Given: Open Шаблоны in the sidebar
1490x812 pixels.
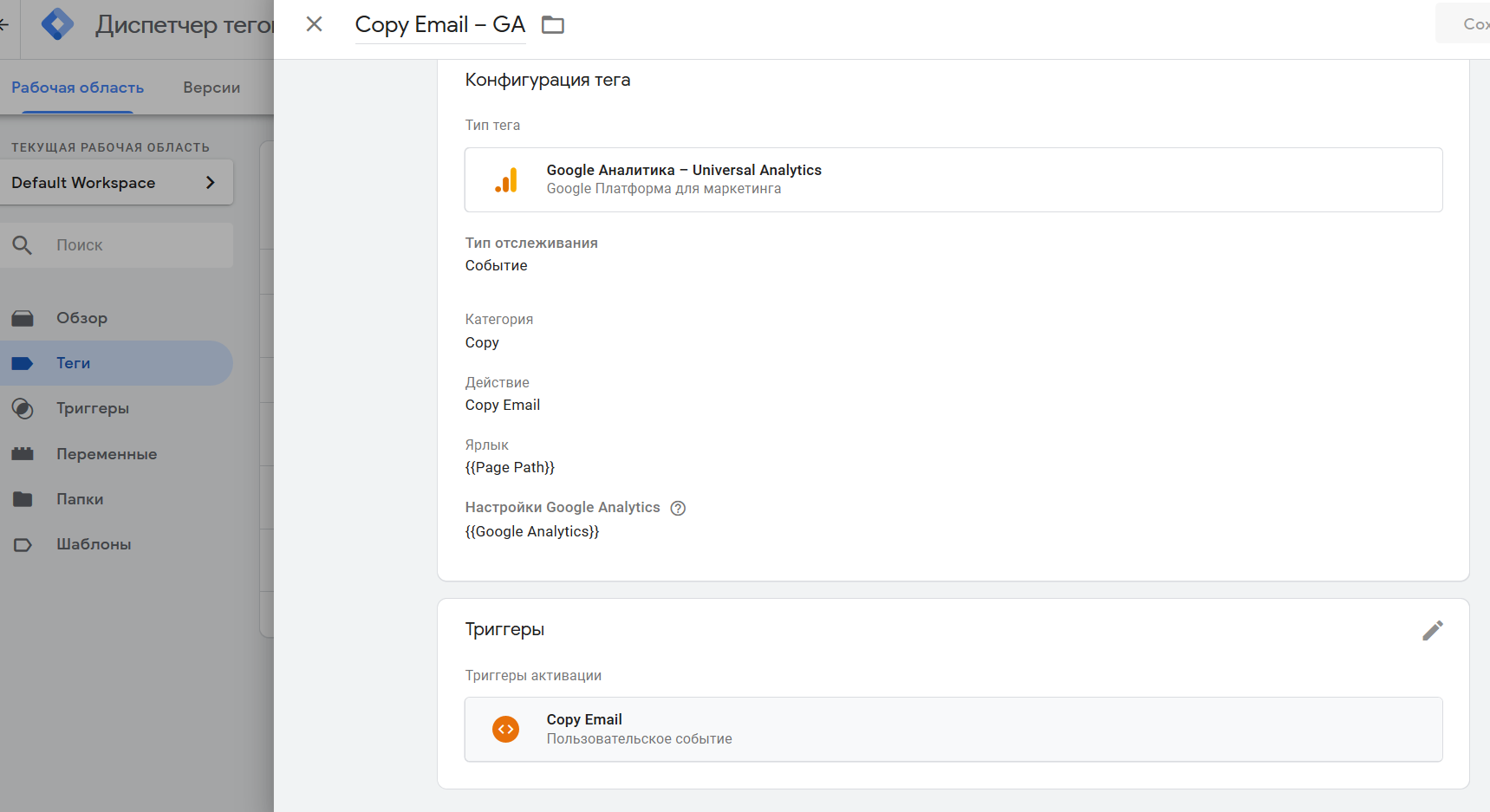Looking at the screenshot, I should 116,544.
